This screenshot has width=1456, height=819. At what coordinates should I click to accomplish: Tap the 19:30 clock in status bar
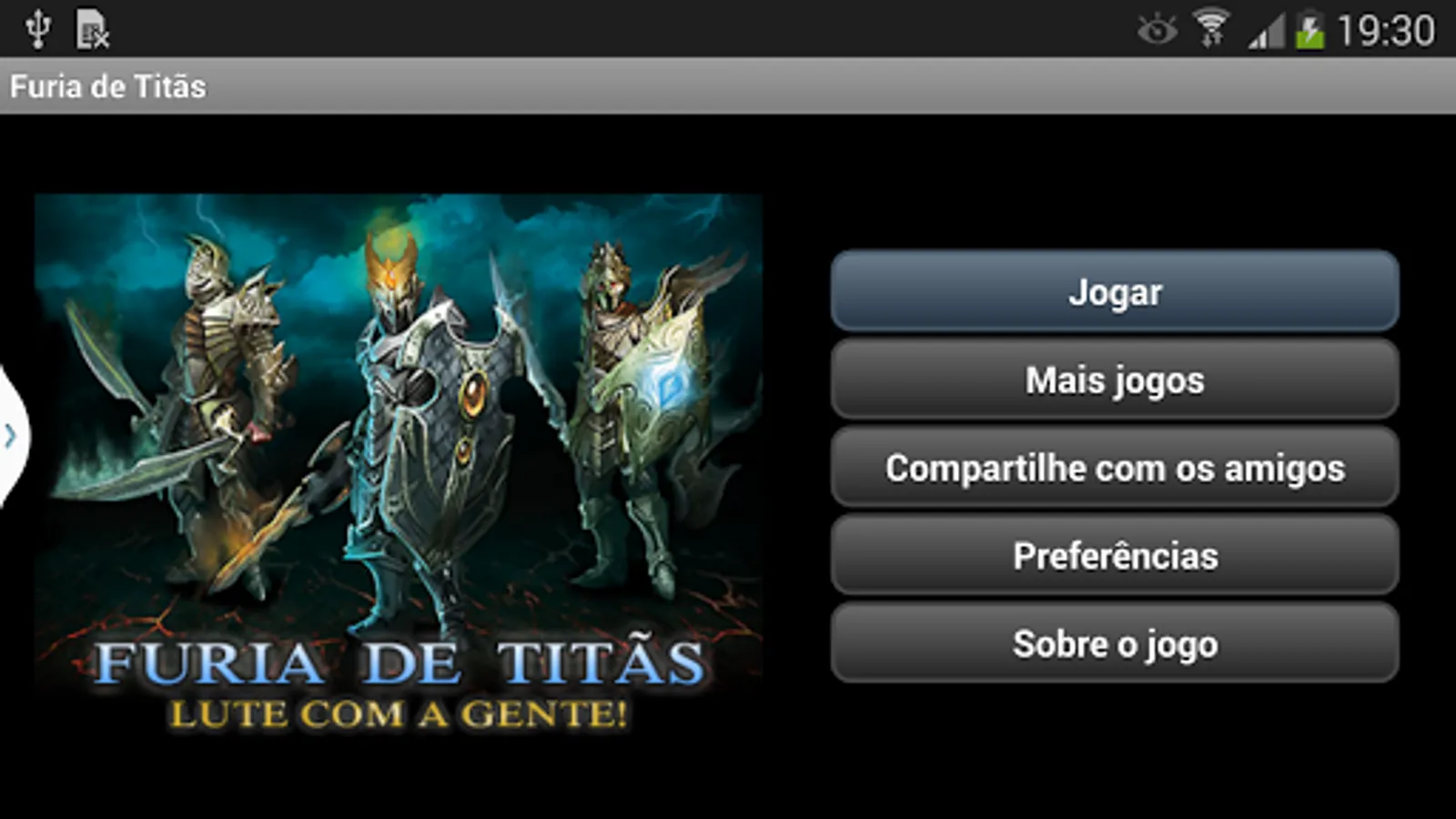click(1386, 31)
